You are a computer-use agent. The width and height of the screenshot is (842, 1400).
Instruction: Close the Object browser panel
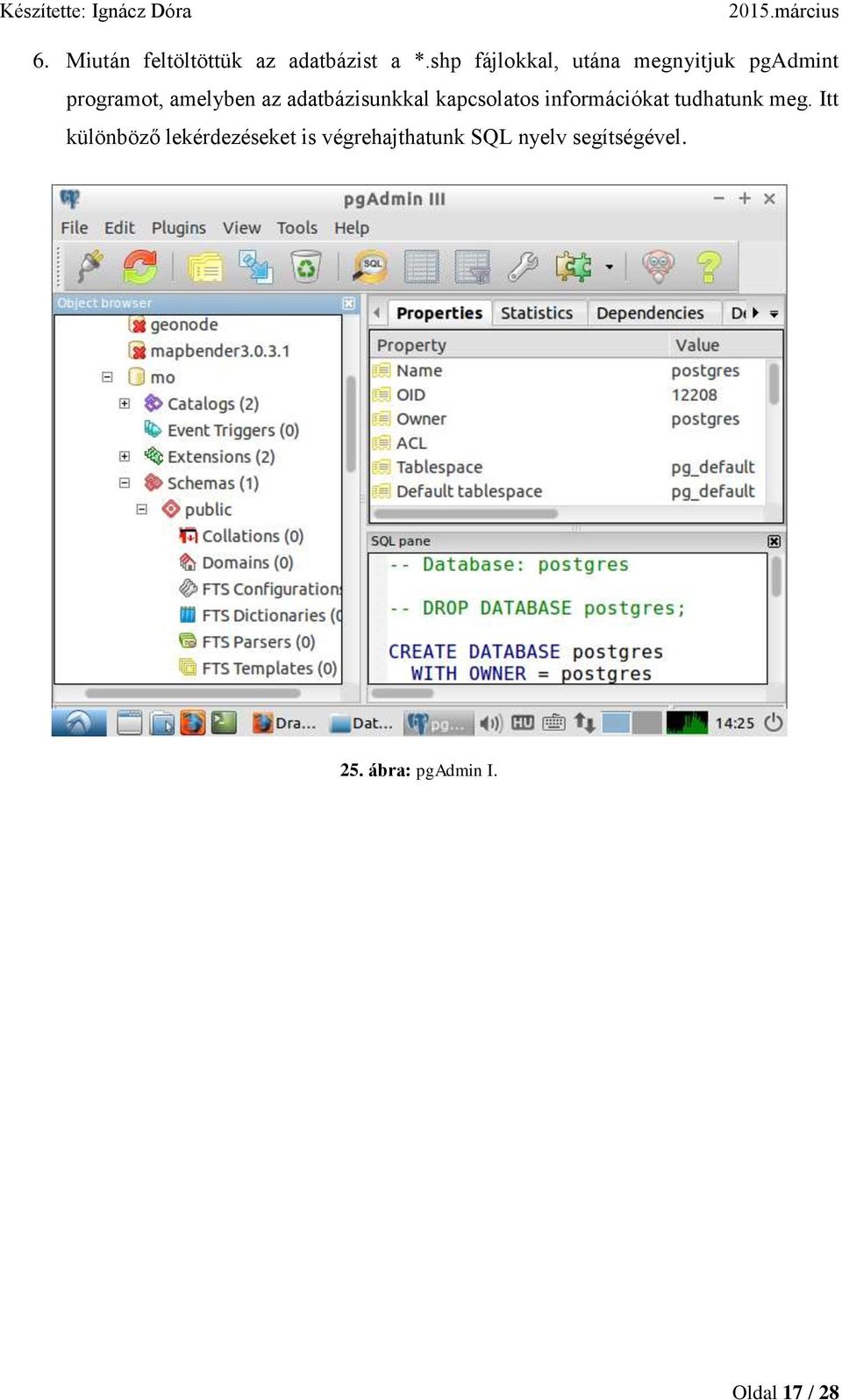click(349, 303)
